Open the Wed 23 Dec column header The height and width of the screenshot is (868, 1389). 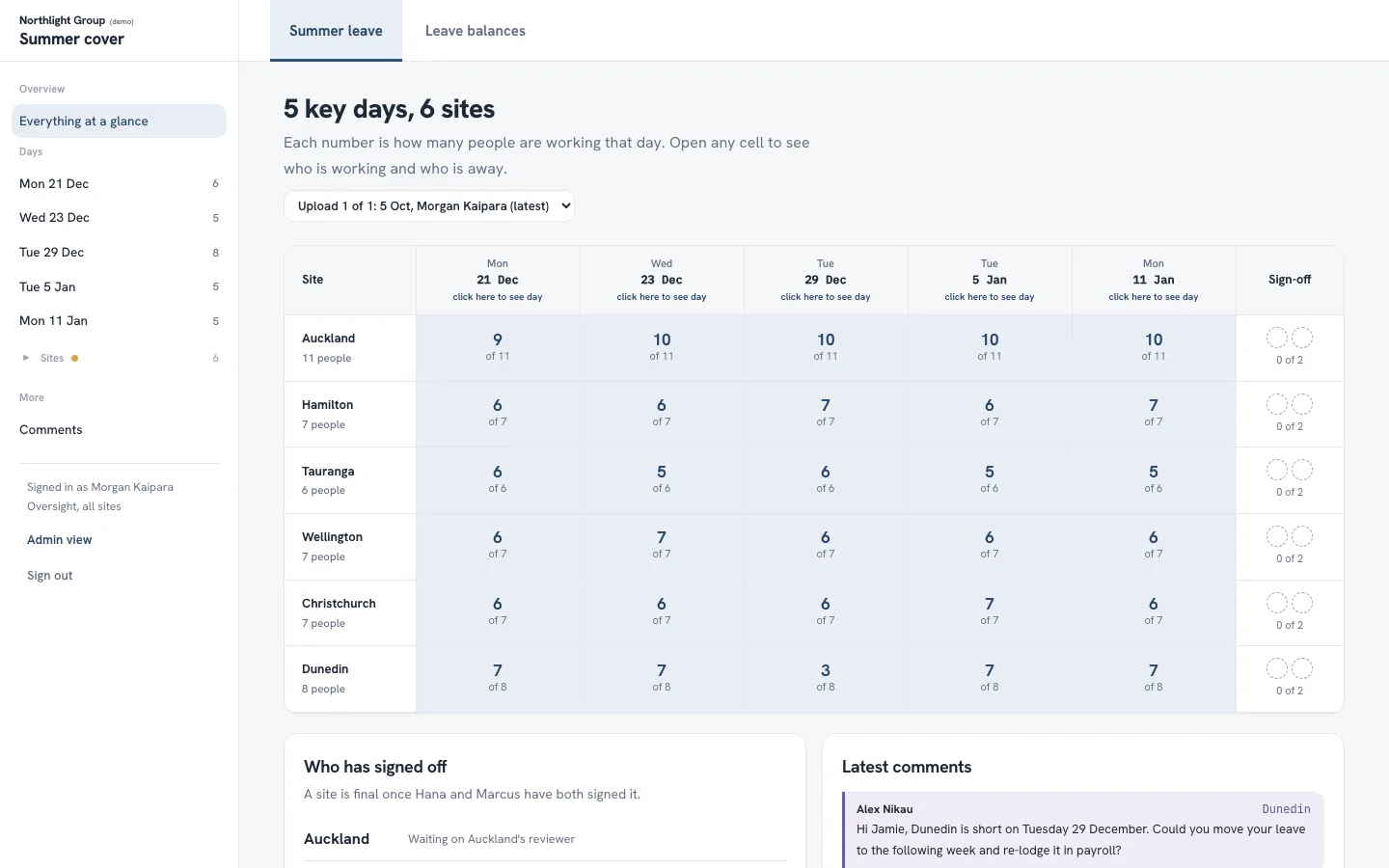662,280
